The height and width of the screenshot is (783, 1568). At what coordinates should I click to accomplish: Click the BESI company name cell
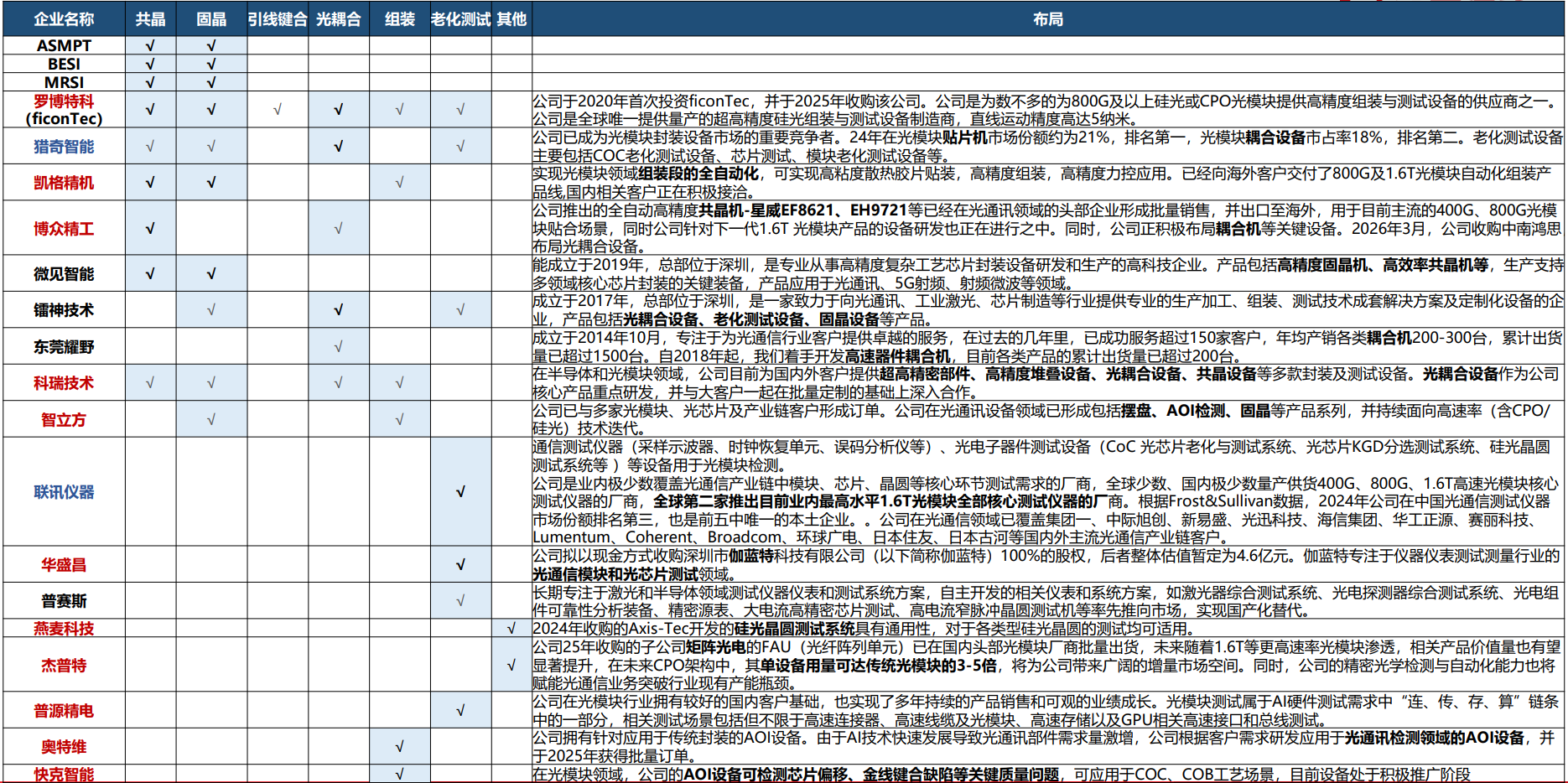point(64,64)
